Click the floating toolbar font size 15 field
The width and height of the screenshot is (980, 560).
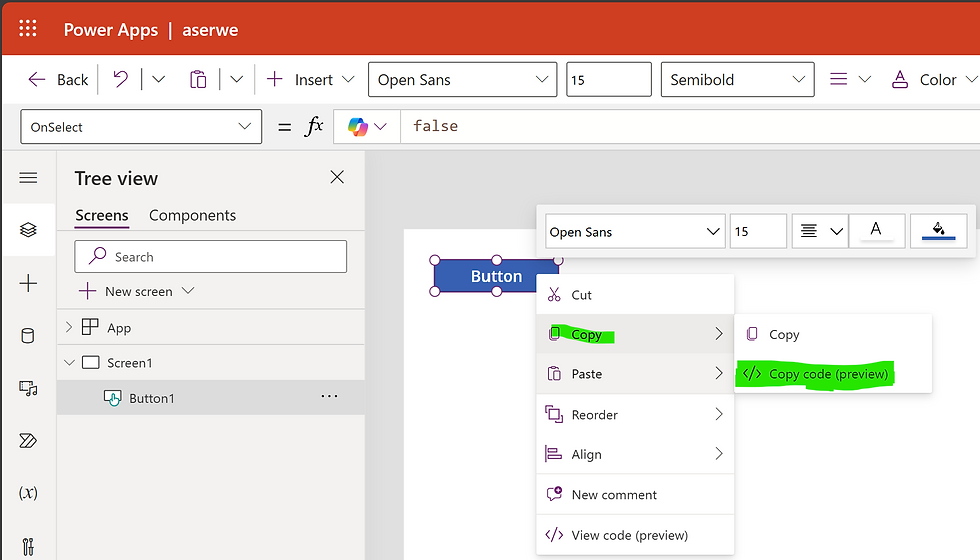coord(758,232)
